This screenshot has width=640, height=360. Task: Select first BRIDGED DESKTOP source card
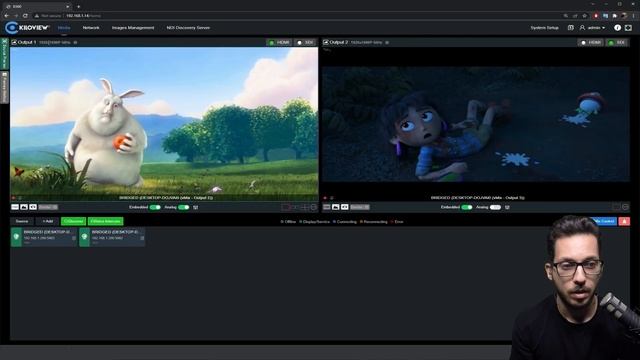pyautogui.click(x=44, y=237)
